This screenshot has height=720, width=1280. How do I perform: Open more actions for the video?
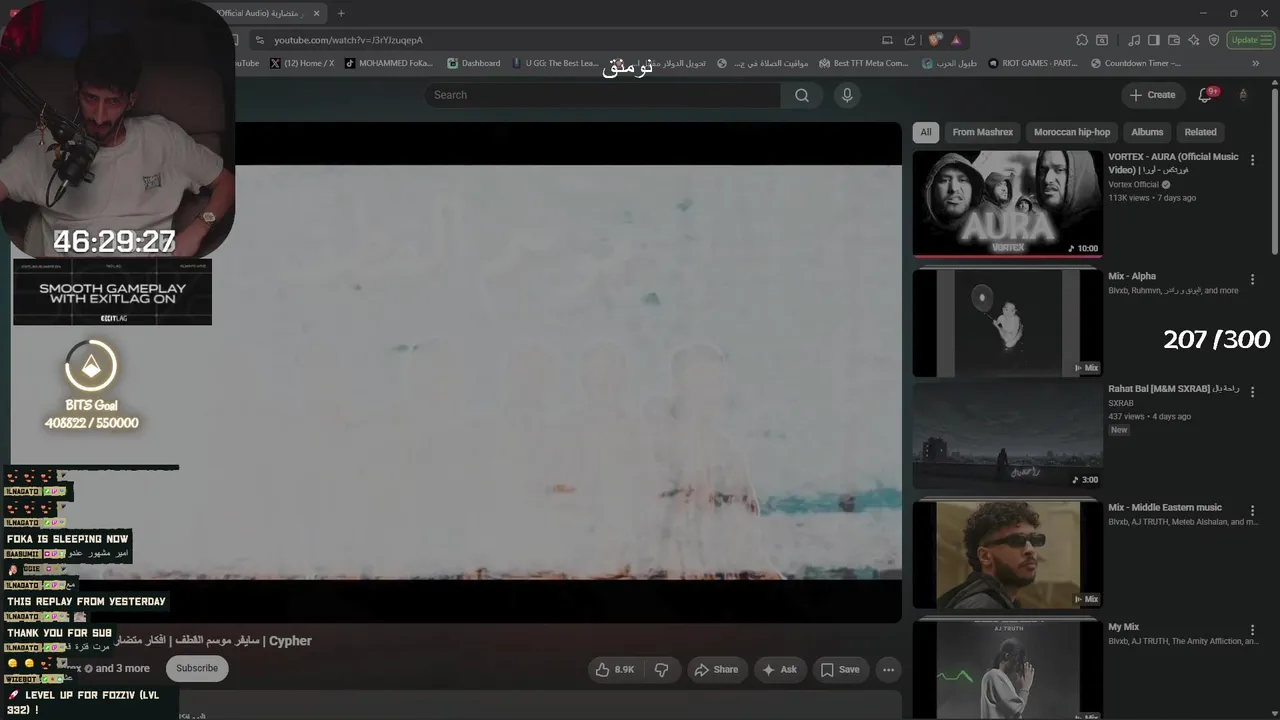pos(888,670)
